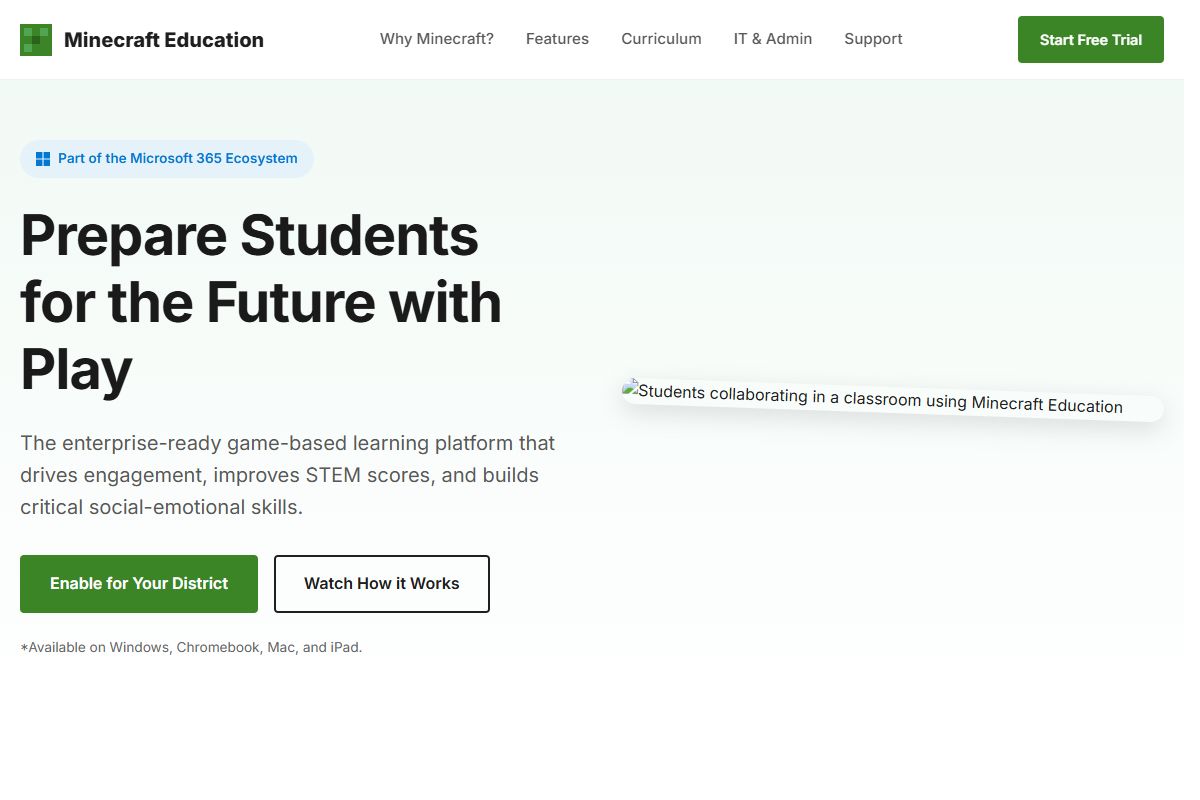Open the Why Minecraft? menu item

(436, 39)
